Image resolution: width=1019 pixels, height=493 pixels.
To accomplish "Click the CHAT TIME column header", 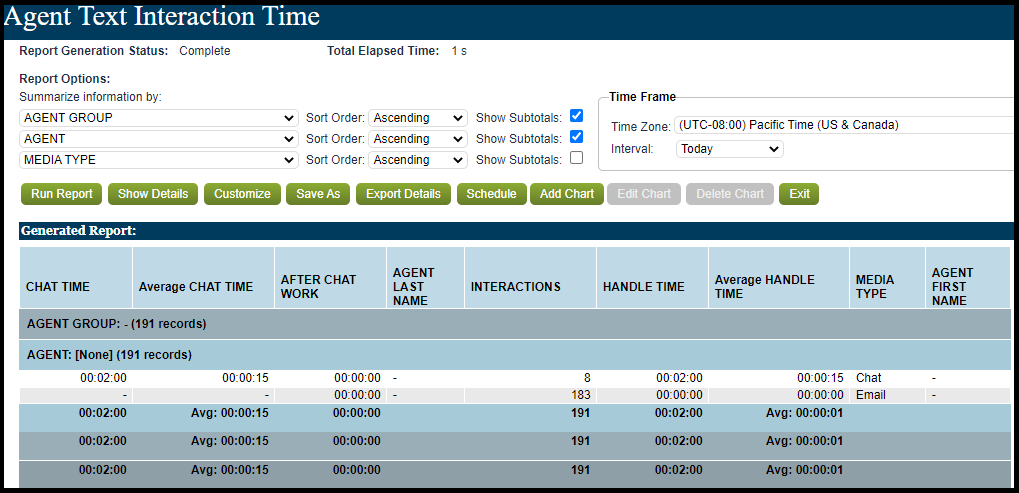I will (x=76, y=277).
